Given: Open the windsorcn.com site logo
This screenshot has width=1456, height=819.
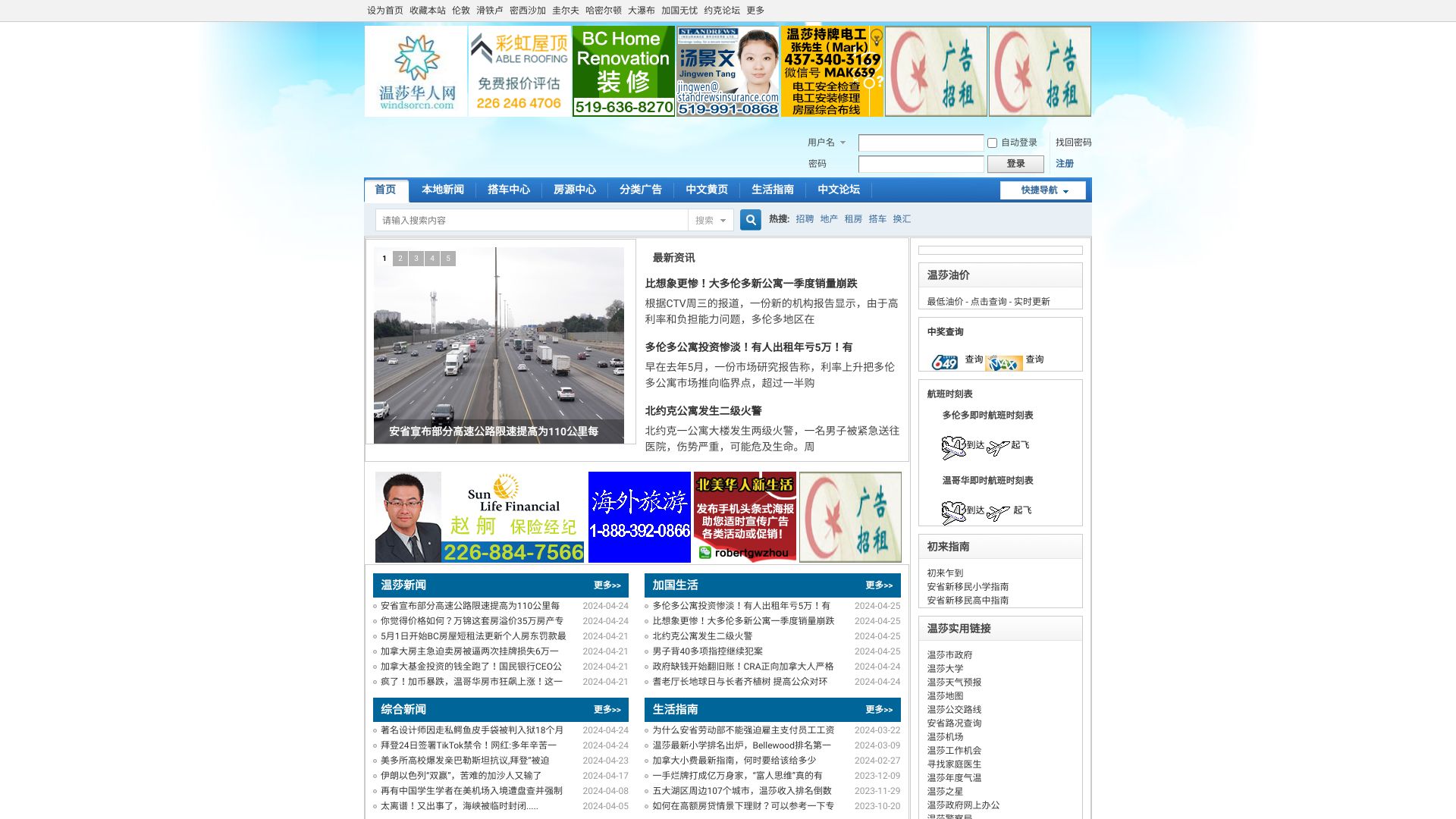Looking at the screenshot, I should 416,71.
